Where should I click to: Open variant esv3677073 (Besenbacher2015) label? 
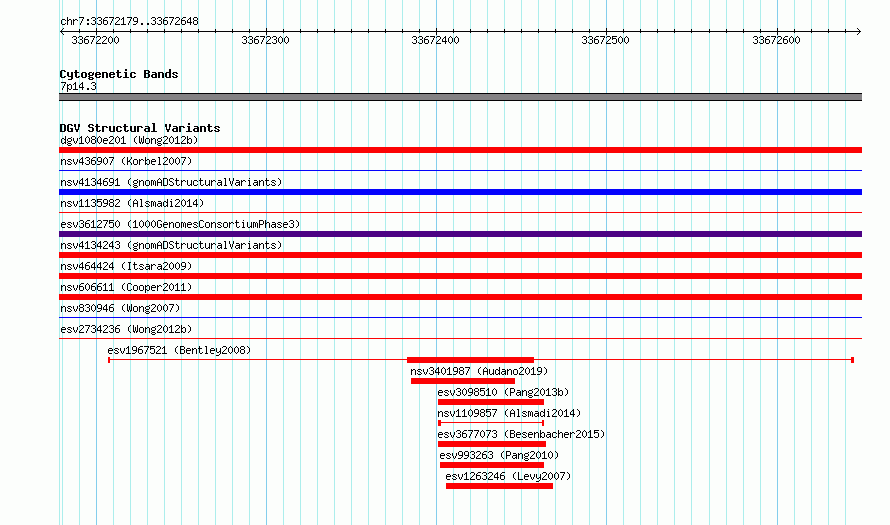[521, 434]
